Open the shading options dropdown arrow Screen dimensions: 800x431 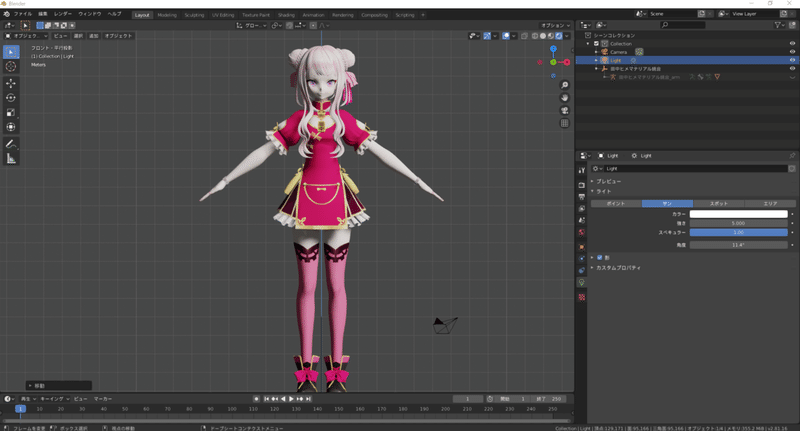567,36
